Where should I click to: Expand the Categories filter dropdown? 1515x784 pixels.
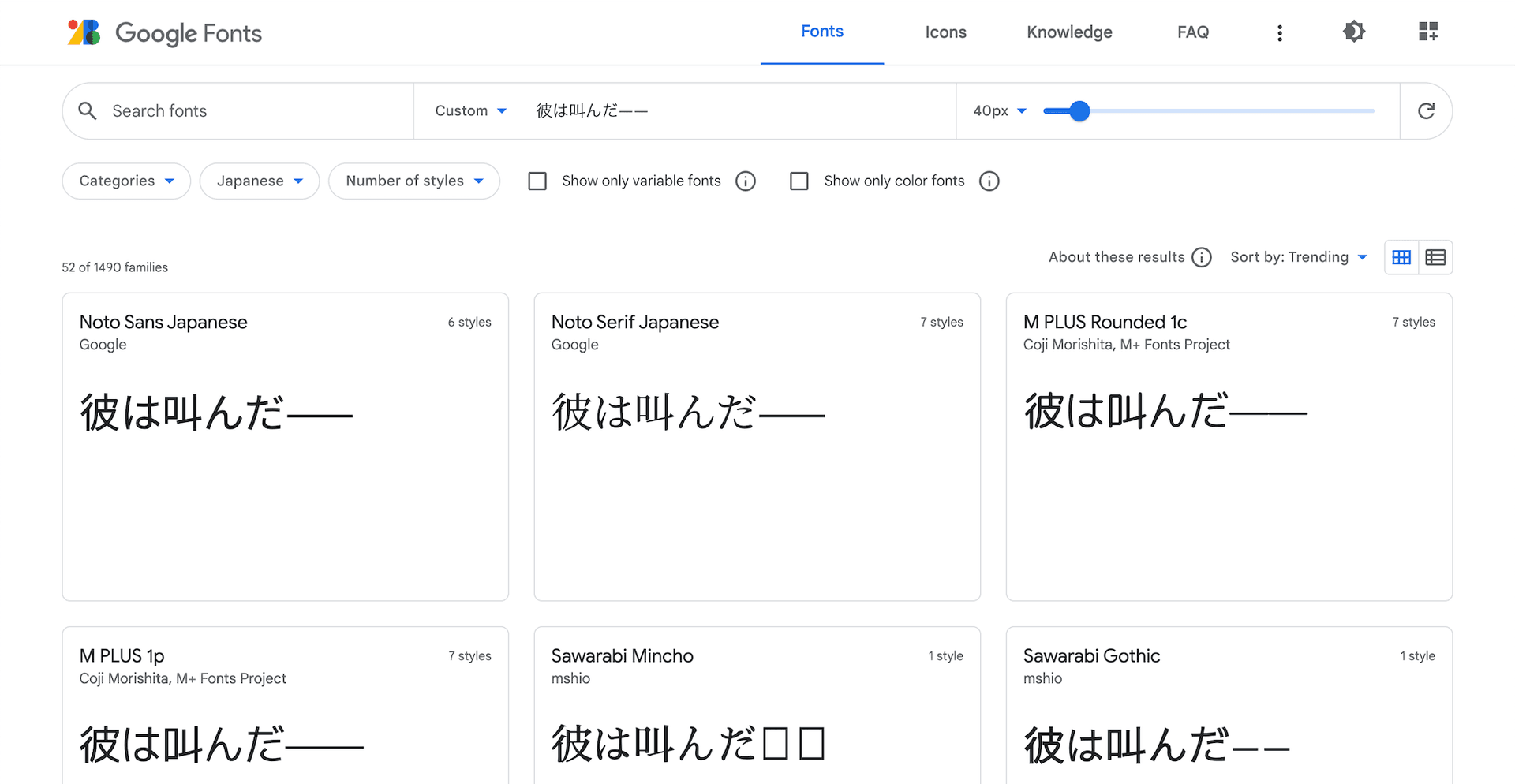126,181
